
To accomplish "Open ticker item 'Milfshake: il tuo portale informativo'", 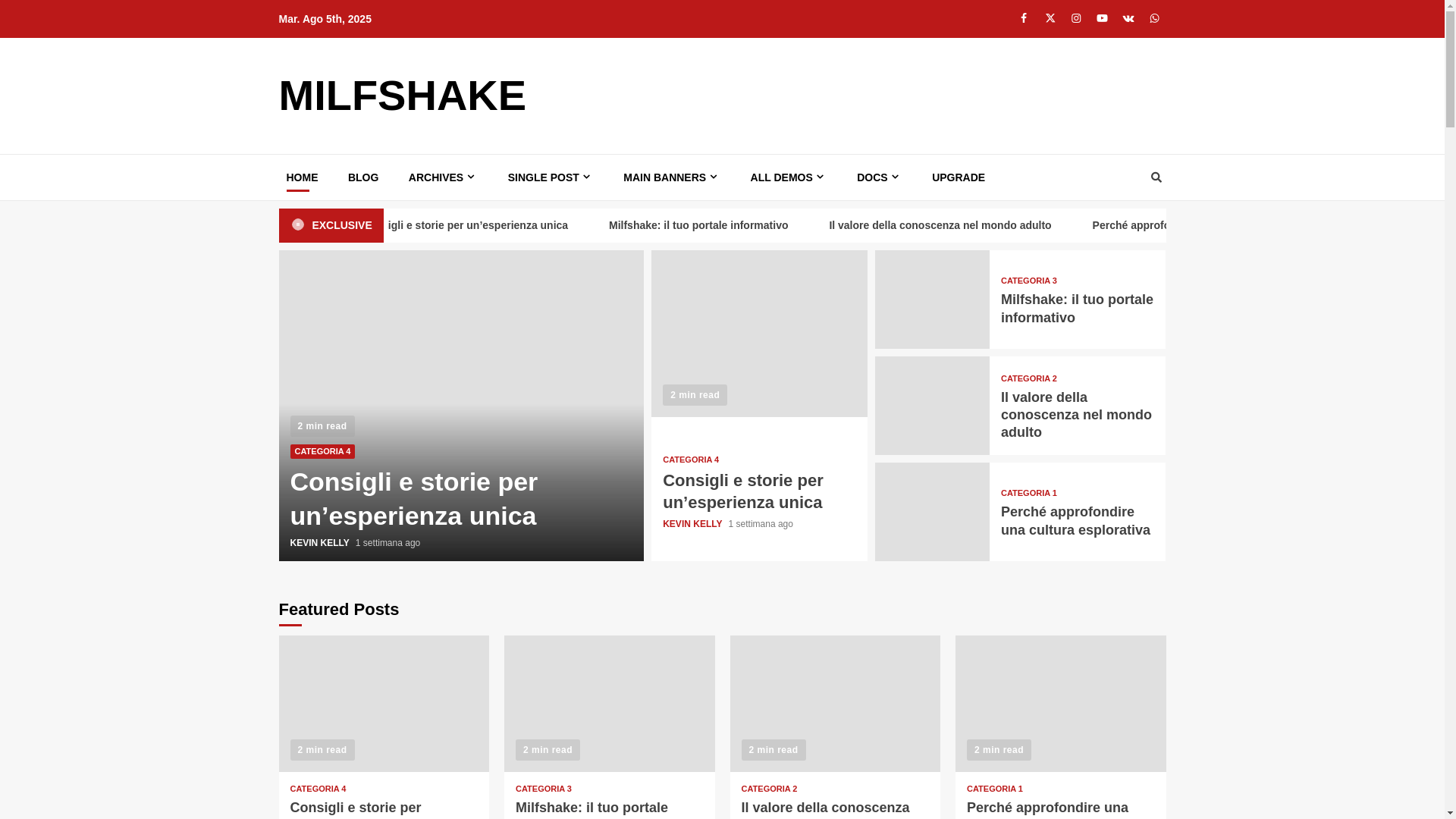I will (698, 225).
